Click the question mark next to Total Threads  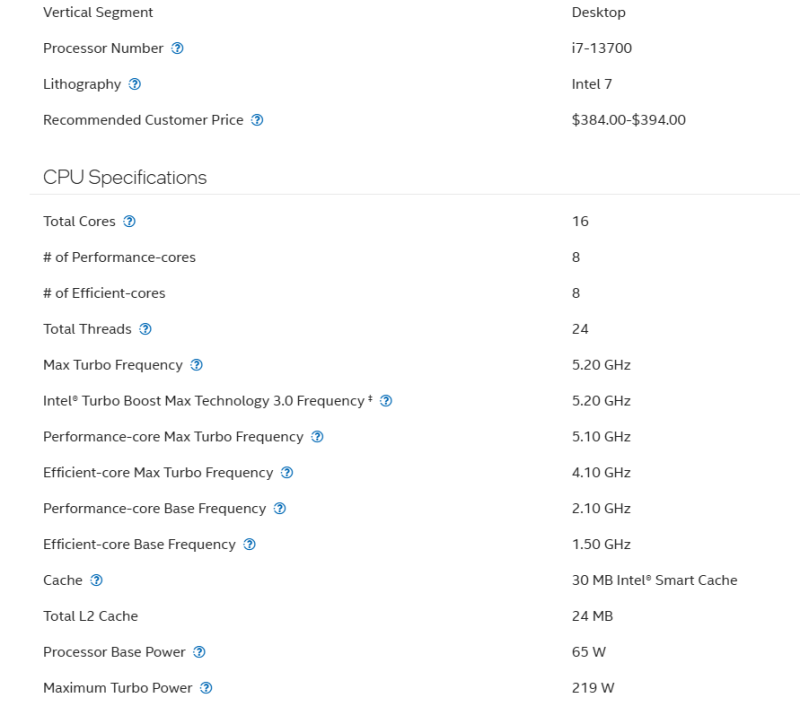[x=146, y=329]
